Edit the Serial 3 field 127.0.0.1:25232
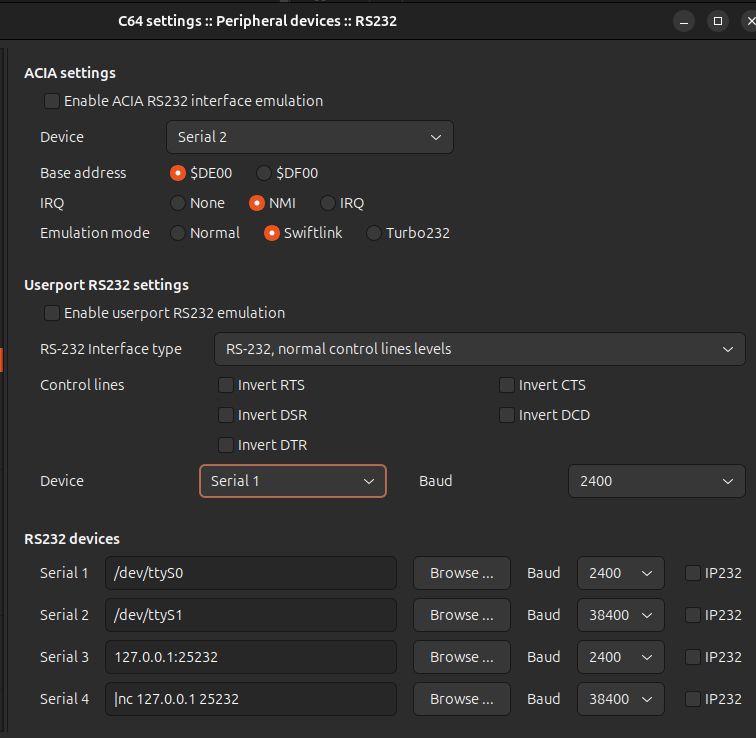The height and width of the screenshot is (738, 756). [251, 657]
